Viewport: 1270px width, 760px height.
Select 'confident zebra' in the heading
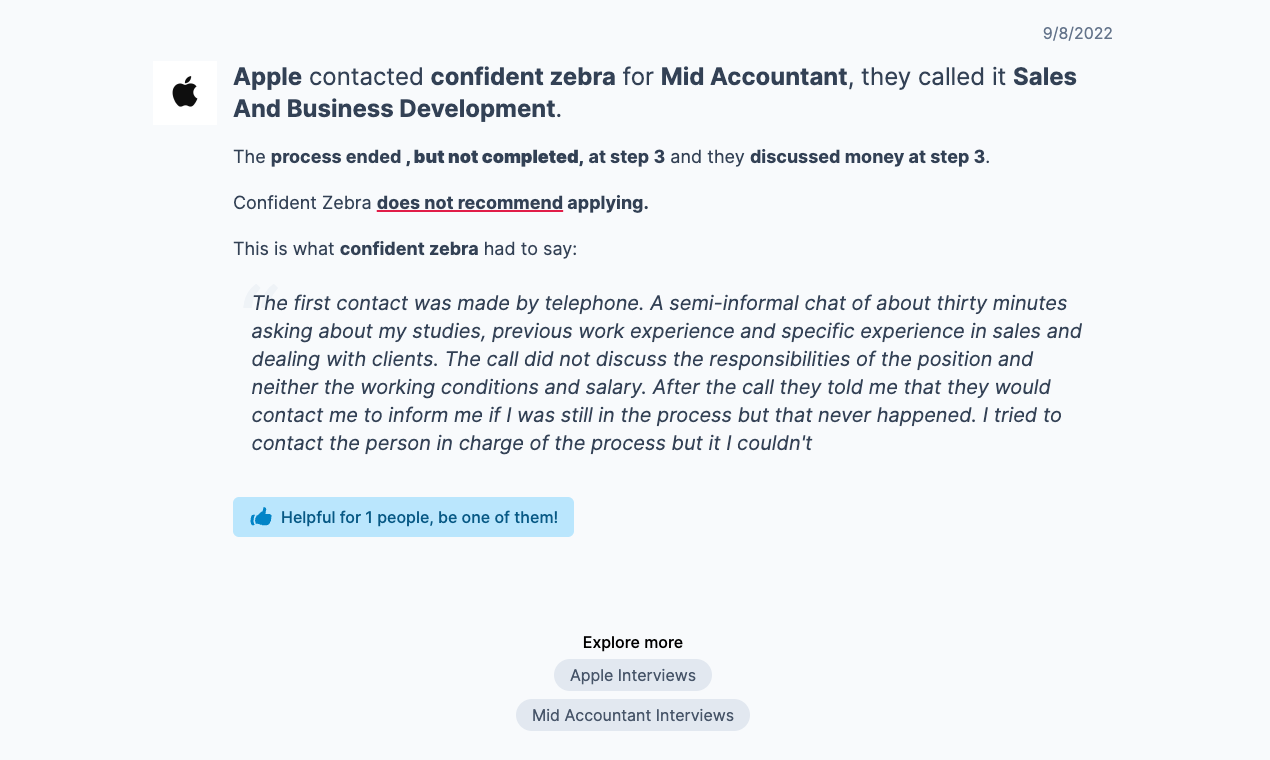pyautogui.click(x=523, y=77)
